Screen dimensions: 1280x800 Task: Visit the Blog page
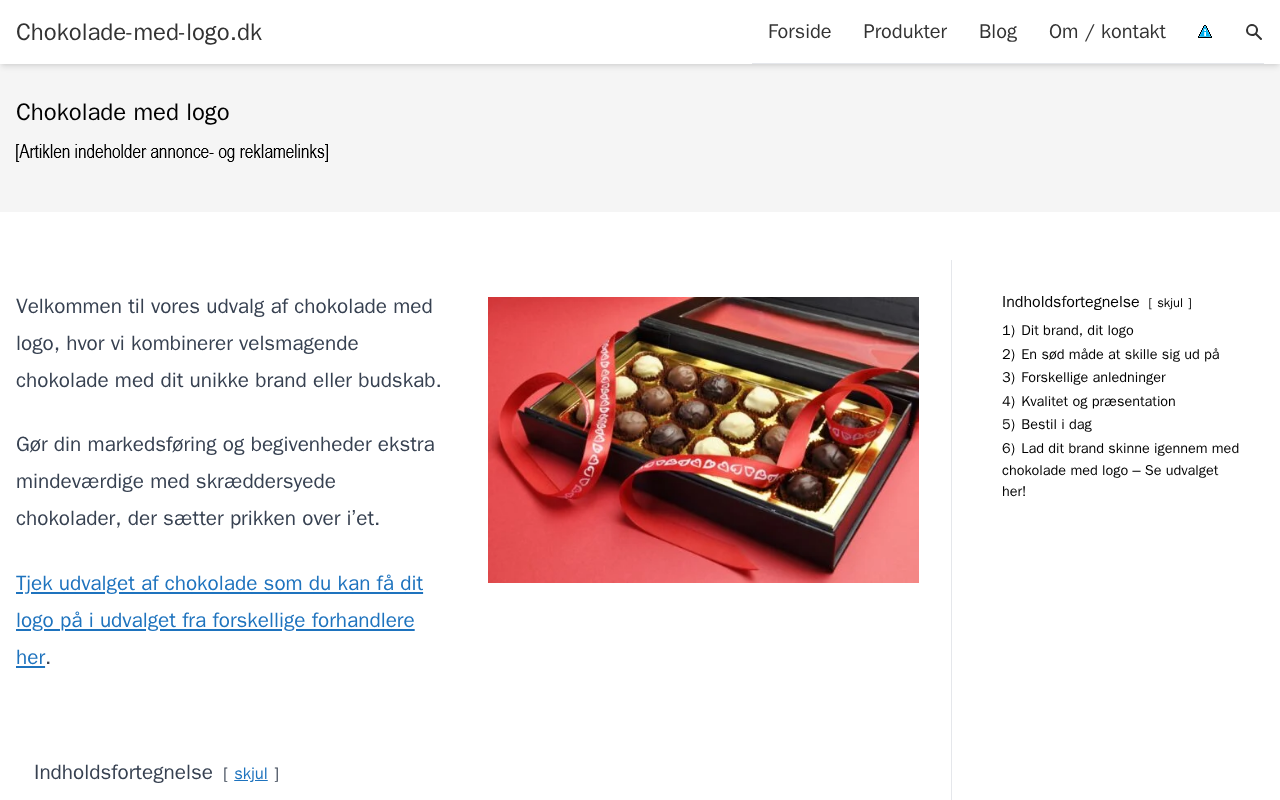coord(998,32)
